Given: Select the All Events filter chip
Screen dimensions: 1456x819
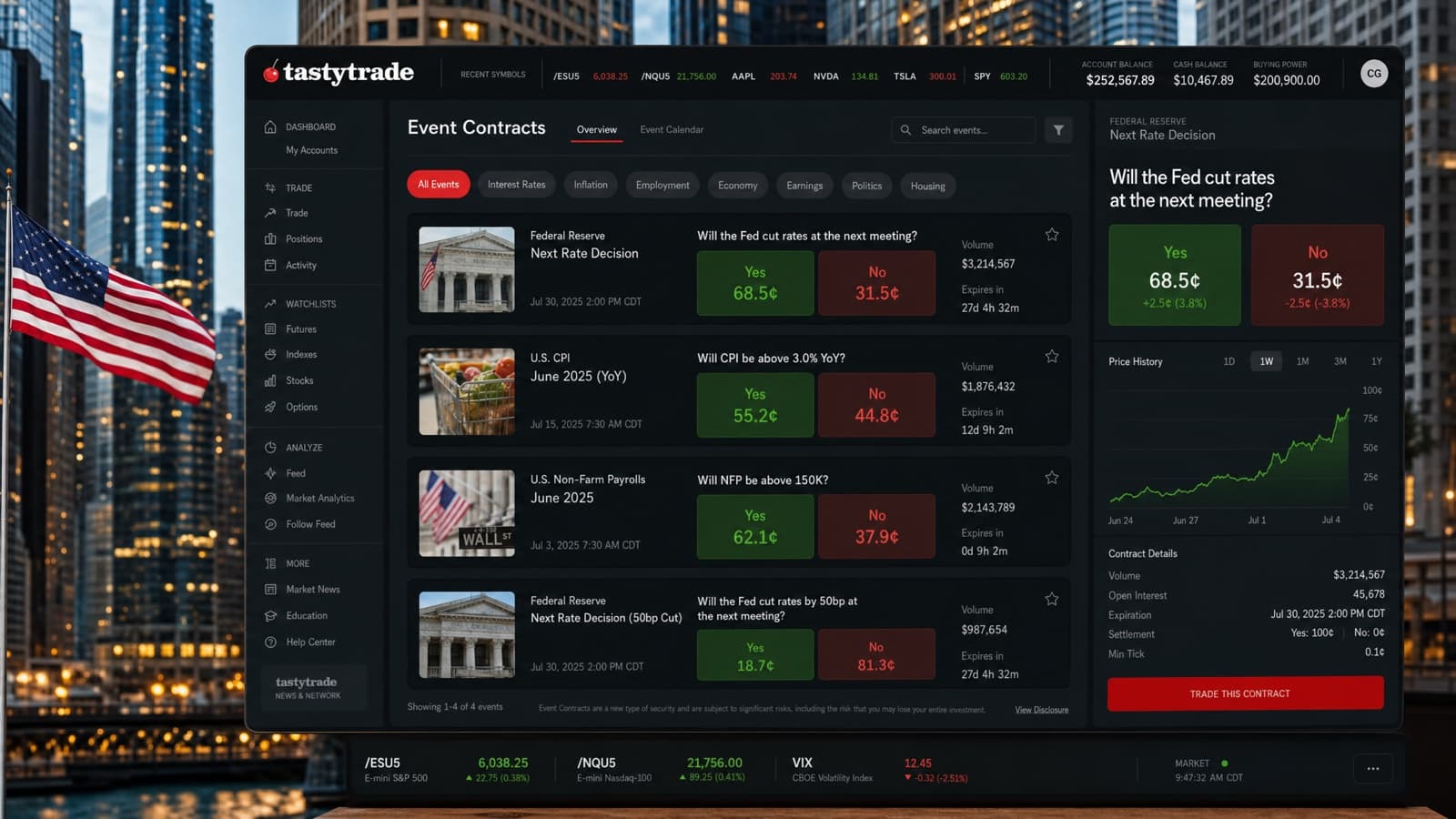Looking at the screenshot, I should [x=439, y=185].
